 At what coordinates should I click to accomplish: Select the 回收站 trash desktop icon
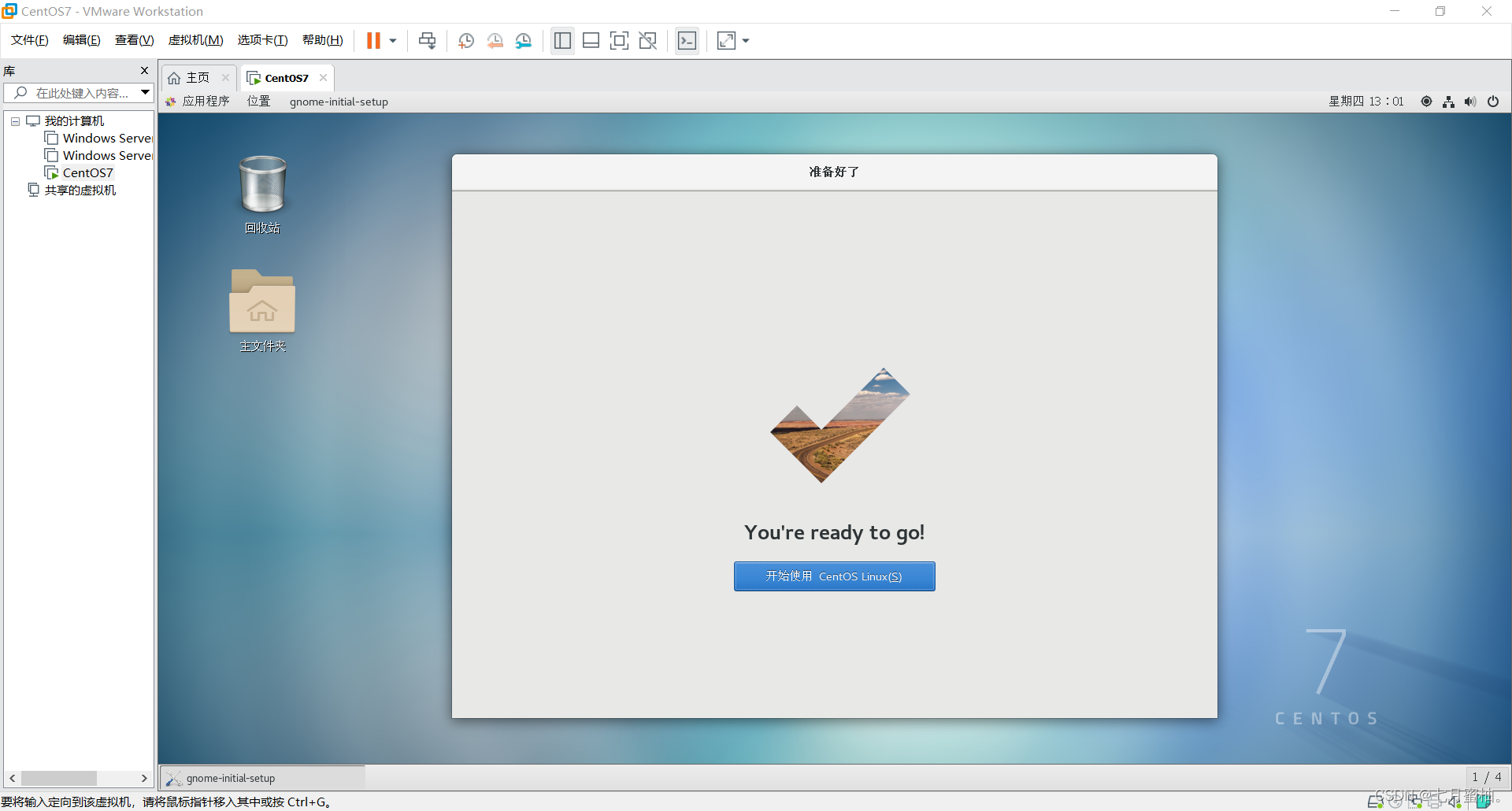(x=262, y=194)
